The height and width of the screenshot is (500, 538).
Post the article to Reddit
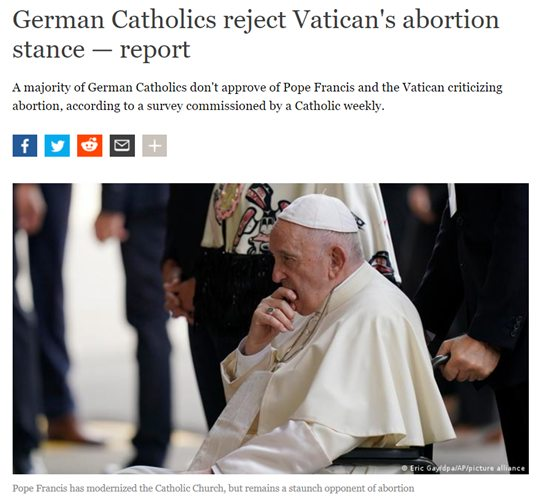click(90, 146)
